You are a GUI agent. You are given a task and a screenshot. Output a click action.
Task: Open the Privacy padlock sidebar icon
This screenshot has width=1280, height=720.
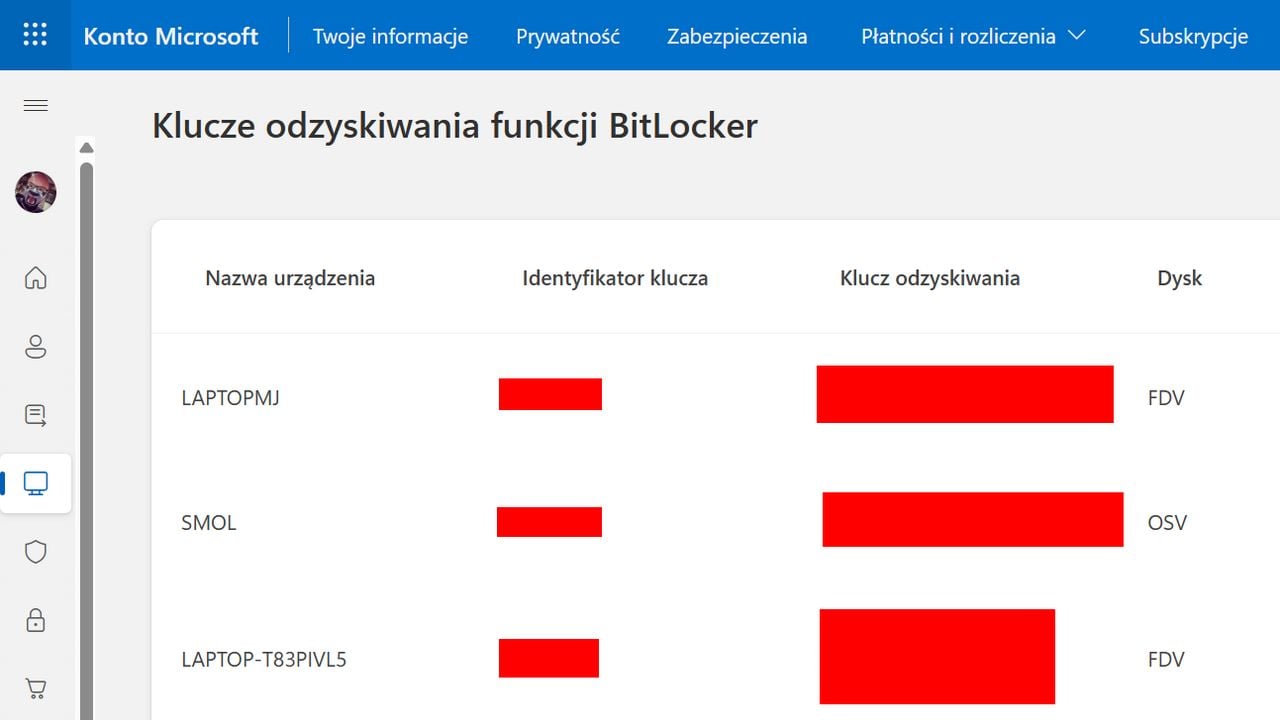(35, 620)
